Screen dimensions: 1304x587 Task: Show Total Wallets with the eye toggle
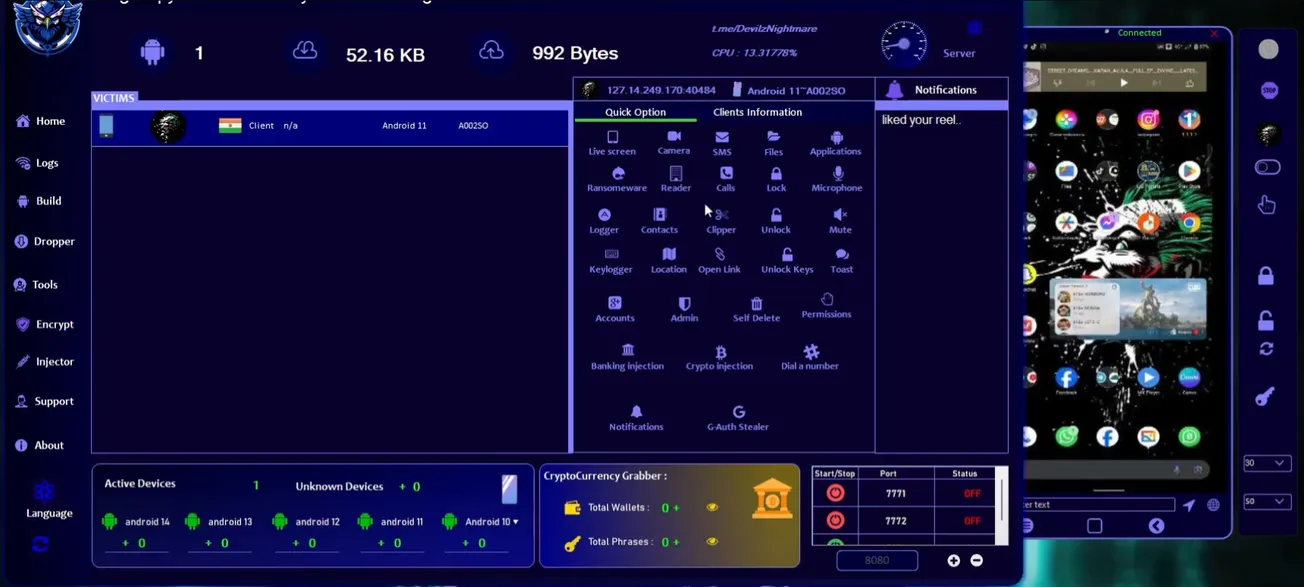[712, 507]
